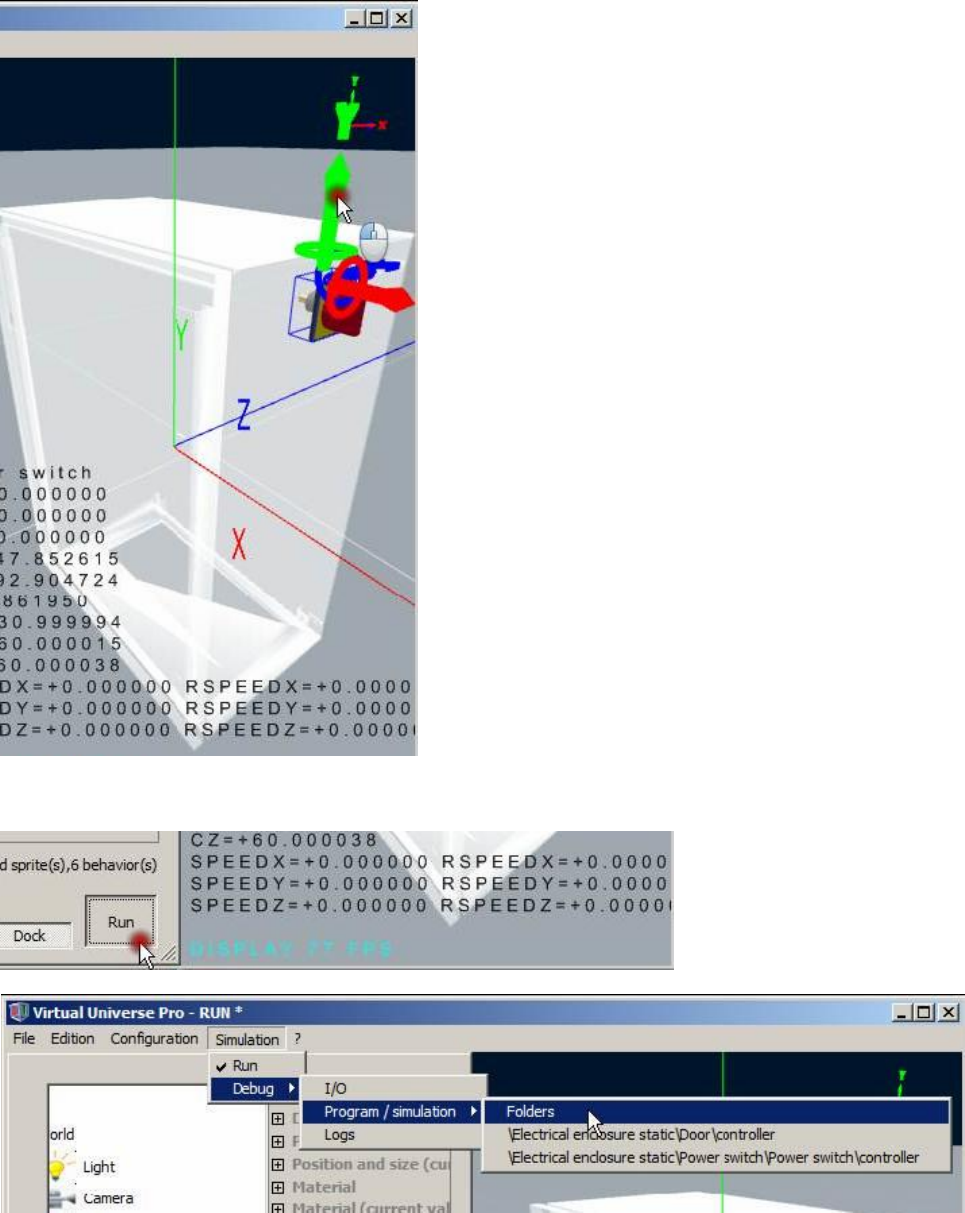Expand the Position and size property group

279,1165
